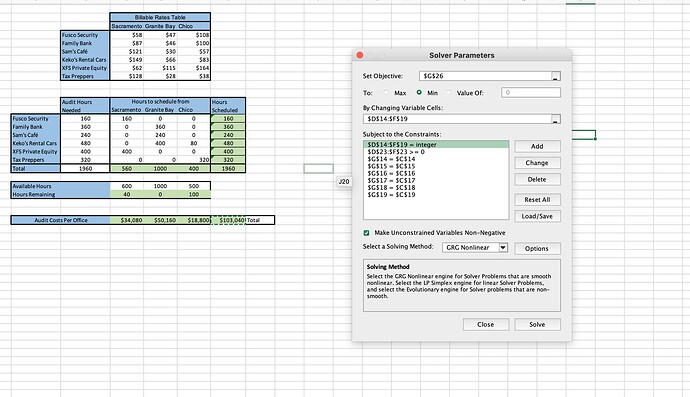
Task: Click the Solve button
Action: tap(537, 324)
